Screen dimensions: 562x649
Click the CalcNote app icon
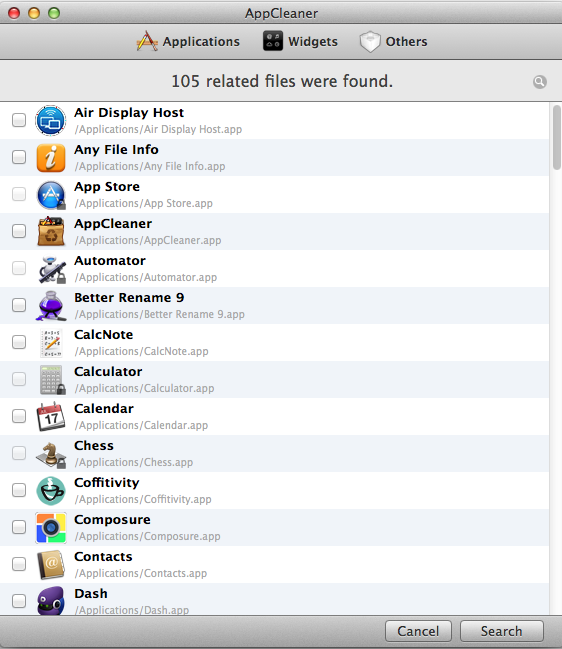[x=51, y=343]
